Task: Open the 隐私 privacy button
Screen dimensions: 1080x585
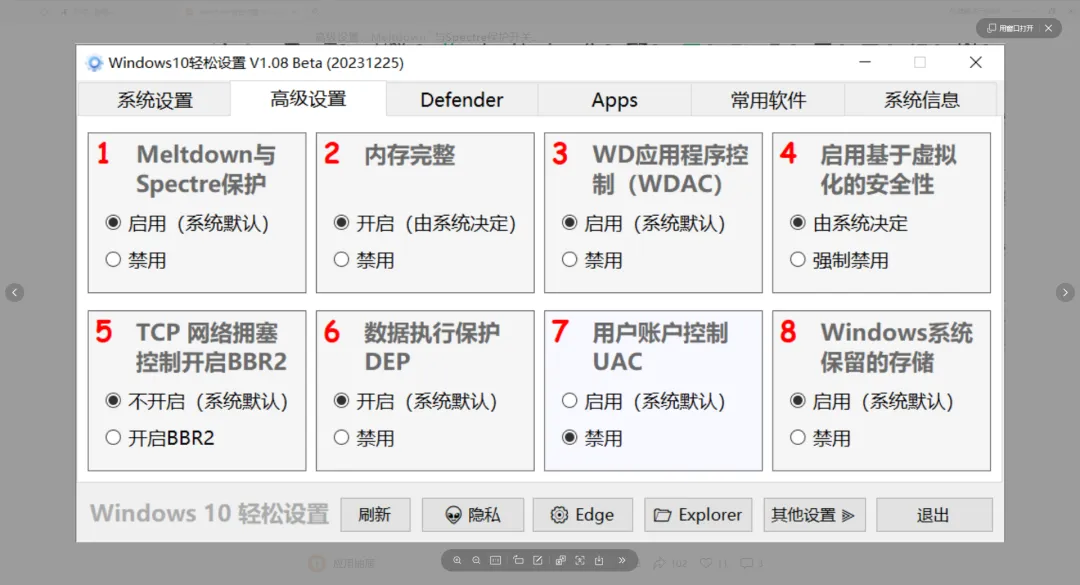Action: click(x=472, y=515)
